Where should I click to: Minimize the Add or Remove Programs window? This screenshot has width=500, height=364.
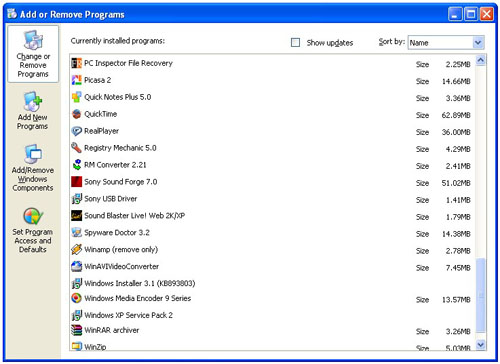click(x=455, y=14)
